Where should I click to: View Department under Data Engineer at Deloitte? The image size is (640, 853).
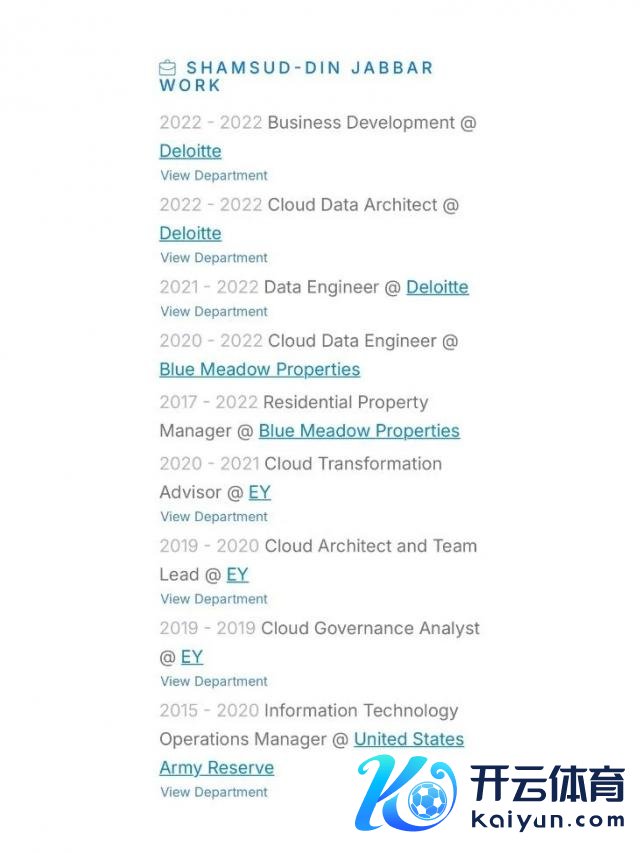pyautogui.click(x=214, y=311)
